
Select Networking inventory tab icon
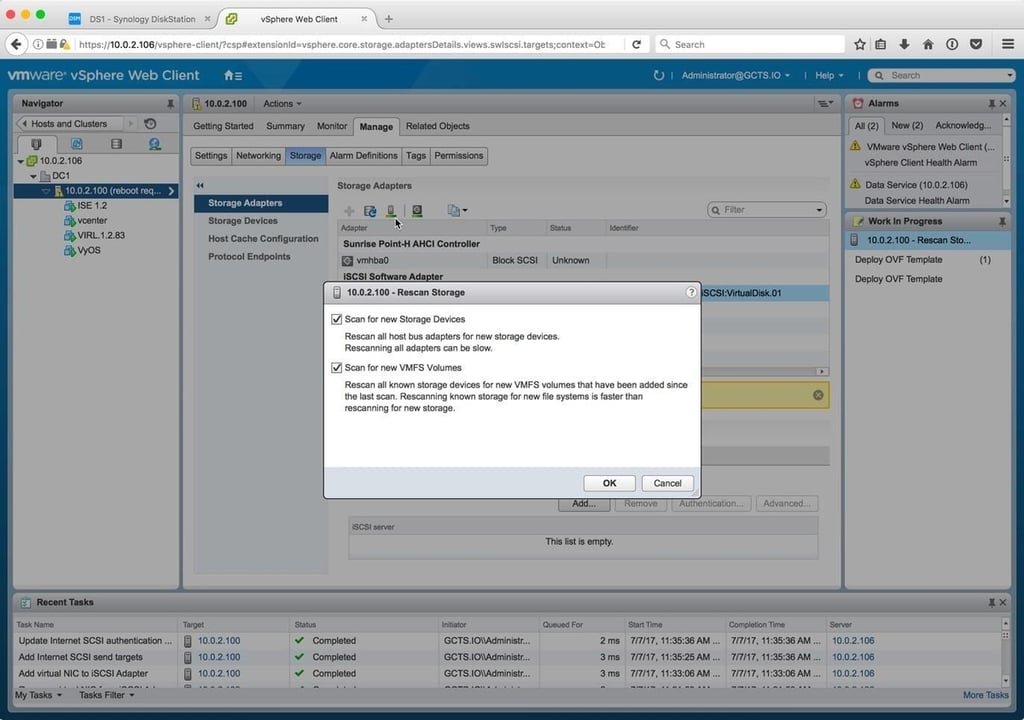tap(155, 144)
